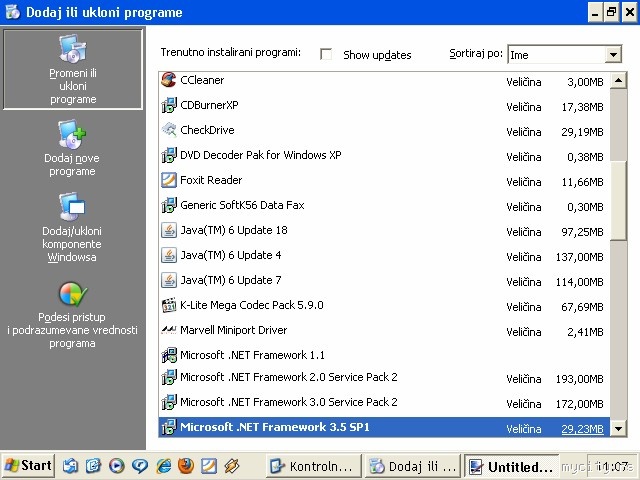Click the 193,00MB size value
640x480 pixels.
[x=579, y=379]
